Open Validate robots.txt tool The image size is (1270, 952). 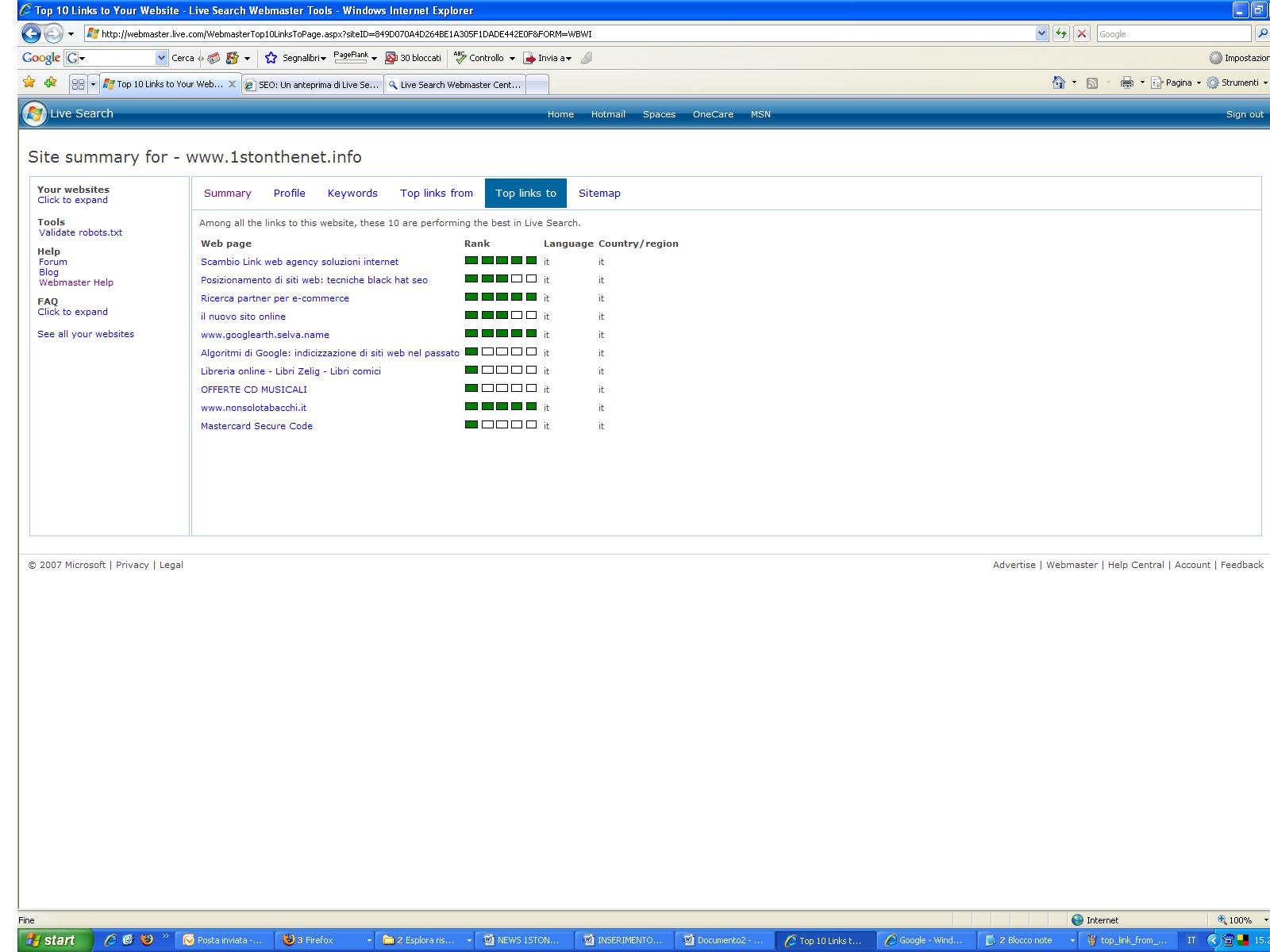pyautogui.click(x=81, y=232)
